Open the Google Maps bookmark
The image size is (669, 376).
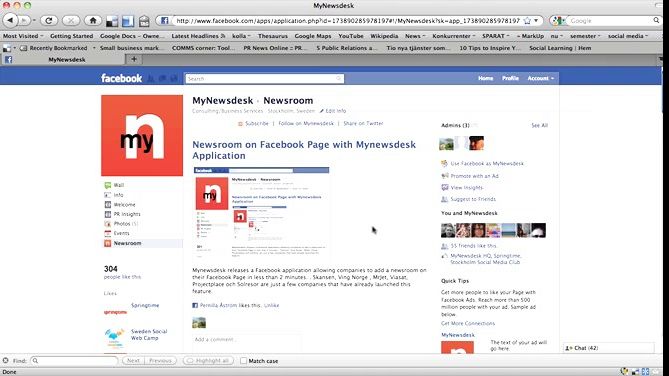(x=313, y=36)
